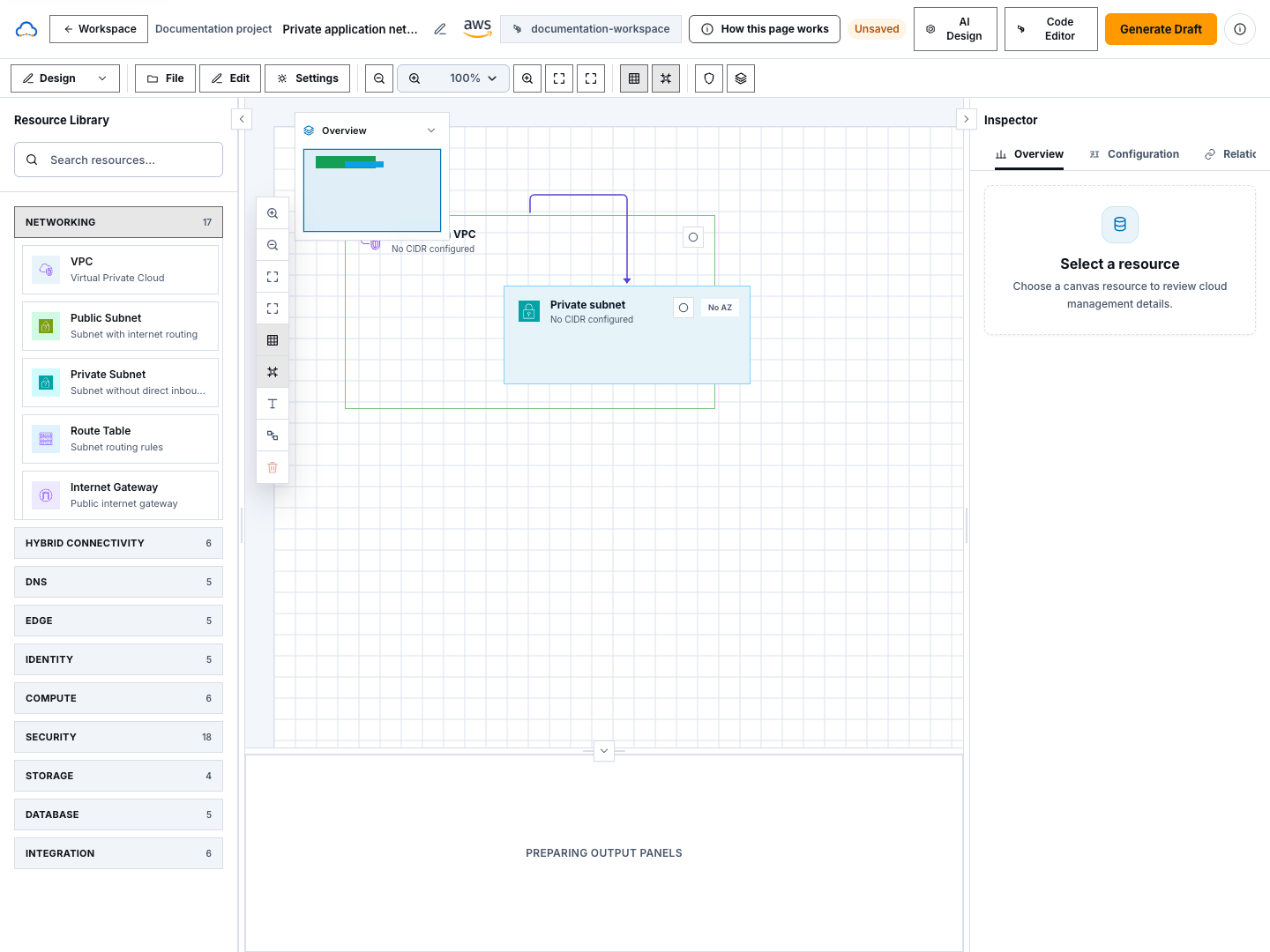This screenshot has width=1270, height=952.
Task: Click the Internet Gateway icon in library
Action: [x=46, y=495]
